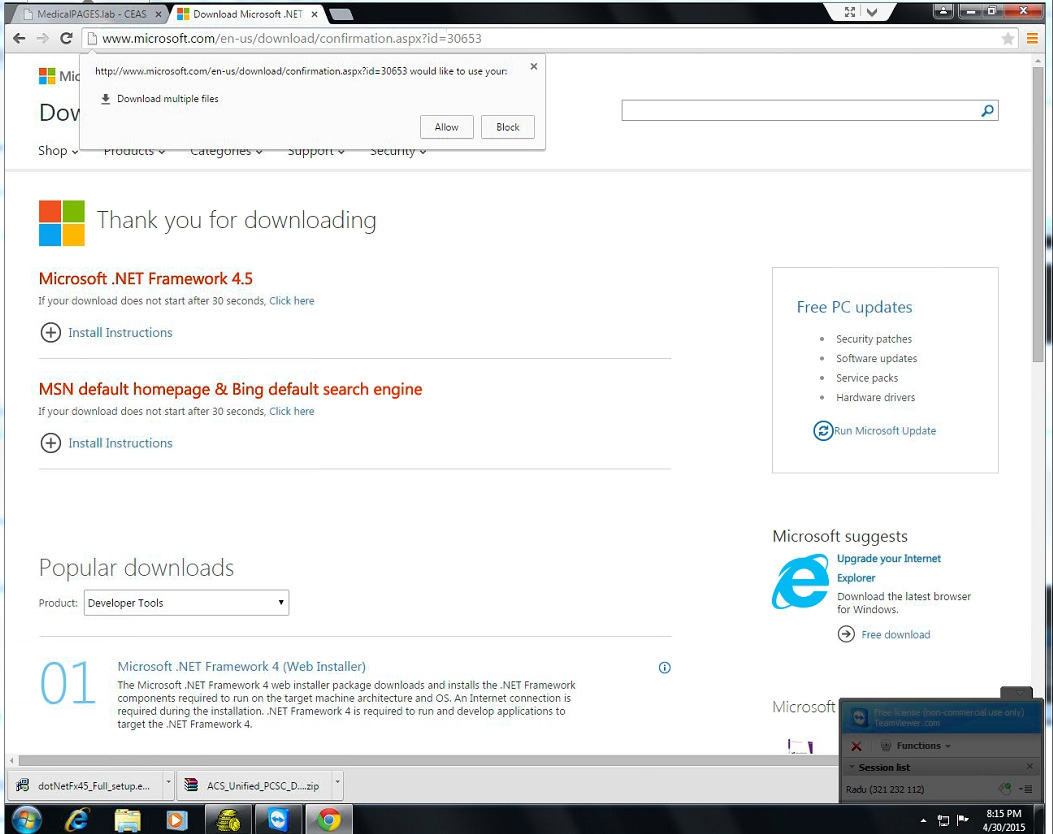Switch to TeamViewer in the taskbar
The width and height of the screenshot is (1053, 834).
[x=278, y=820]
